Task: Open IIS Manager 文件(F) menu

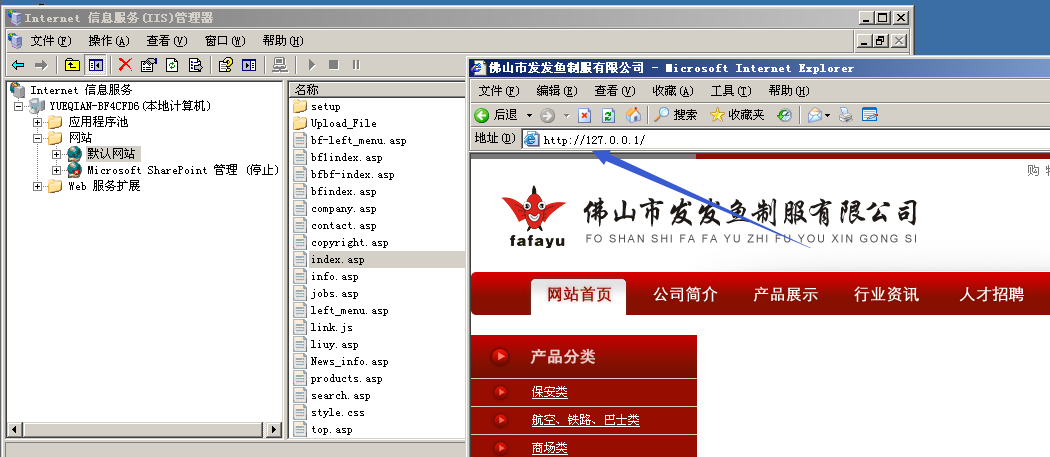Action: 51,41
